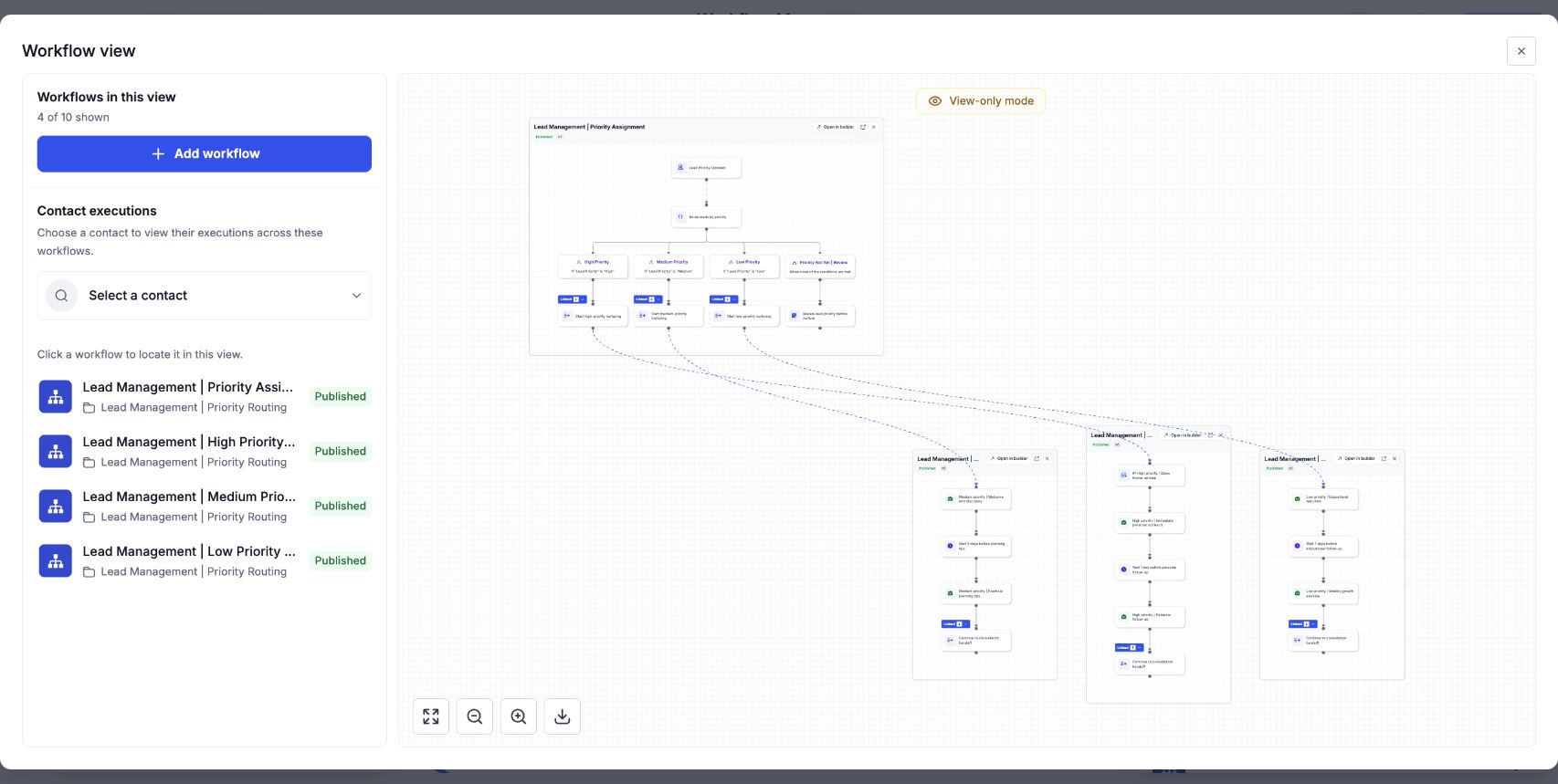Click the Low Priority workflow list icon
This screenshot has height=784, width=1558.
pos(56,560)
